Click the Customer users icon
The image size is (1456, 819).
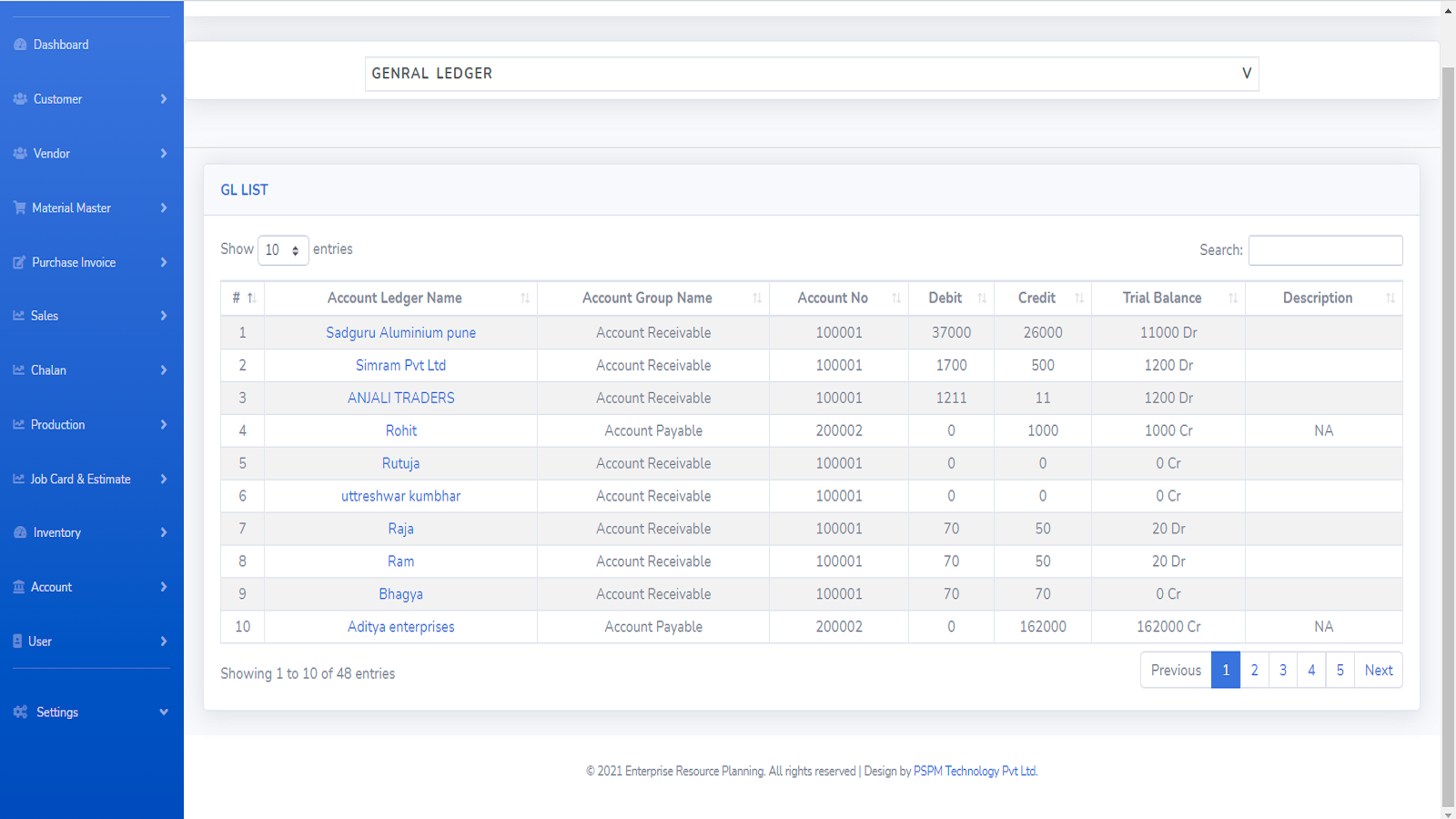click(20, 99)
